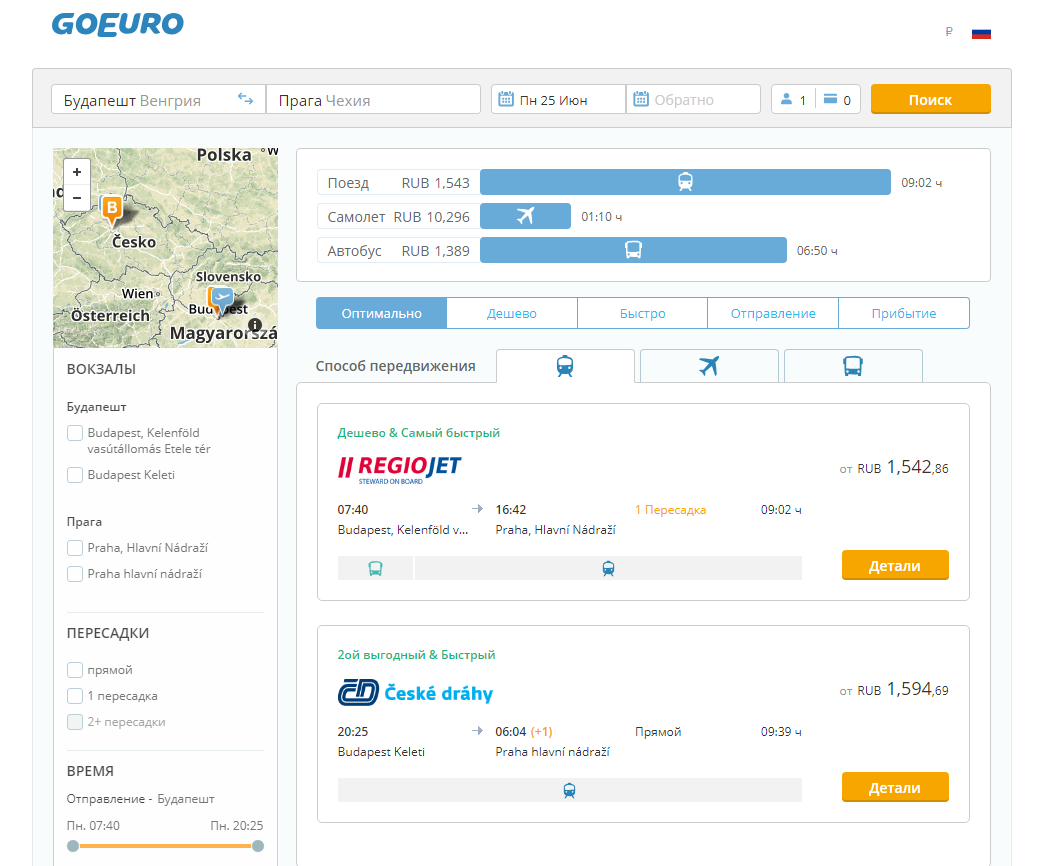Open the Обратно return date field

[693, 100]
